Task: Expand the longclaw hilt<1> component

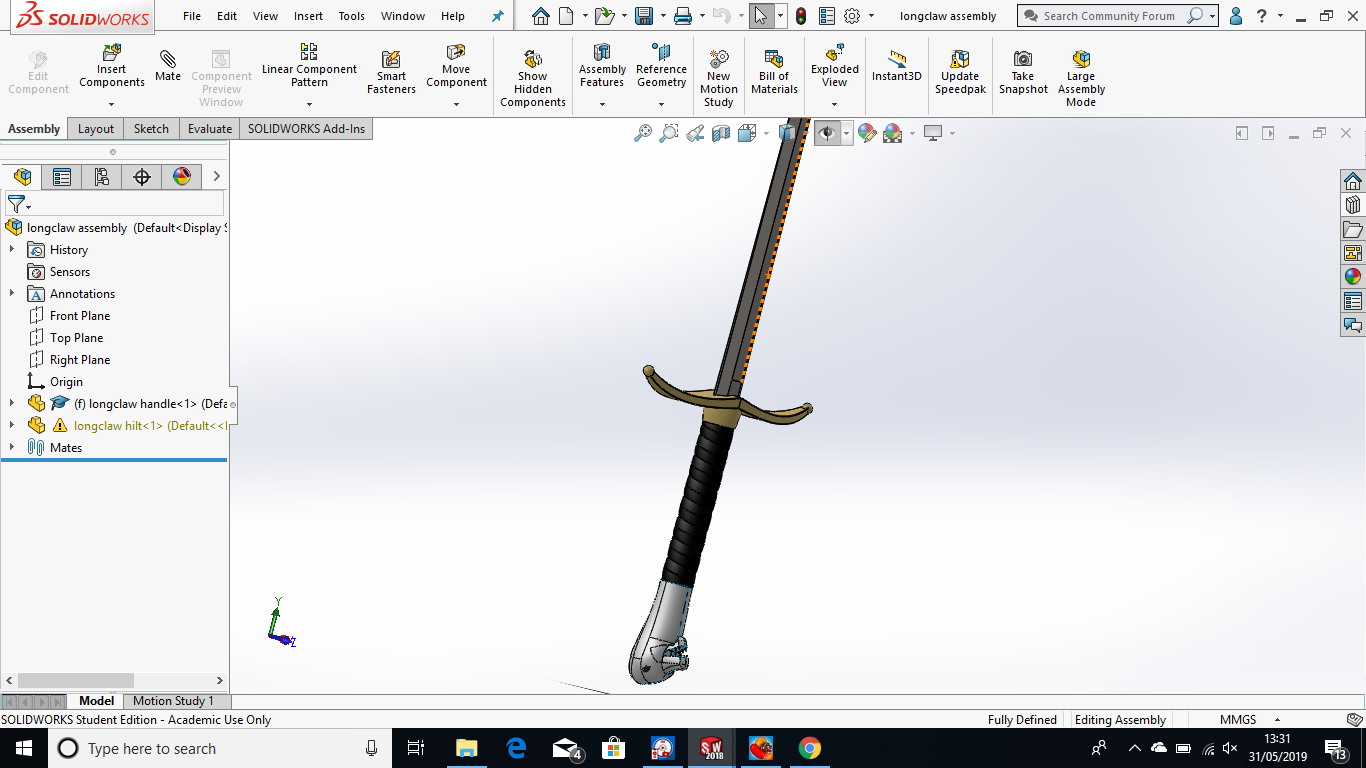Action: [12, 426]
